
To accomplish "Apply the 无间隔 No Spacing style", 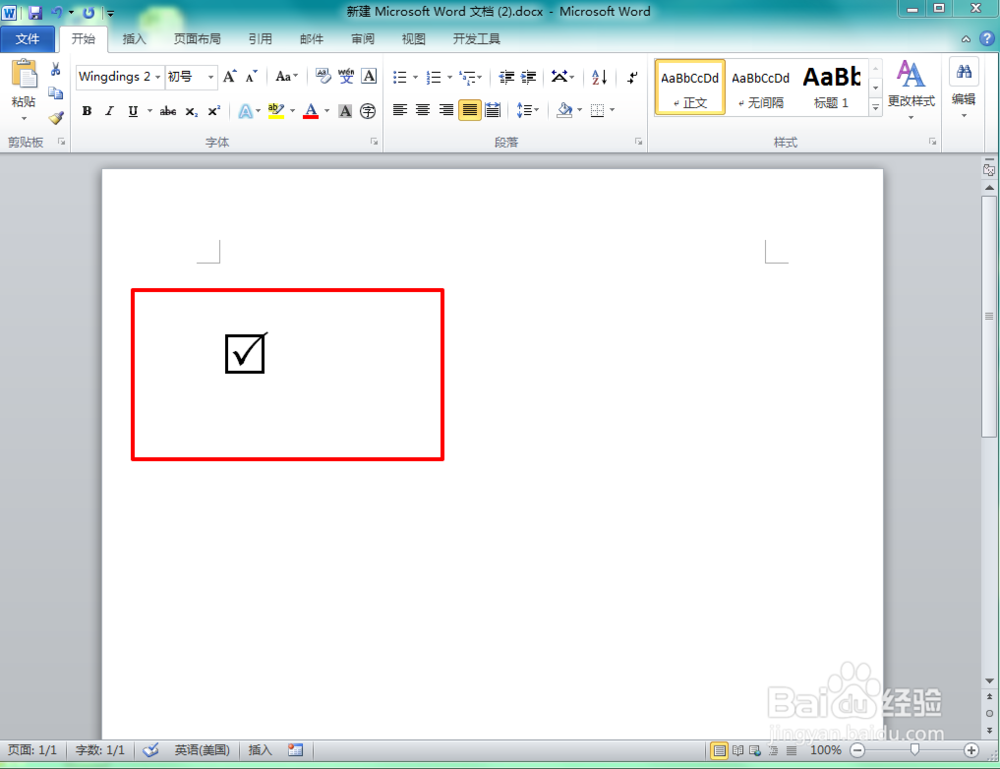I will click(760, 87).
